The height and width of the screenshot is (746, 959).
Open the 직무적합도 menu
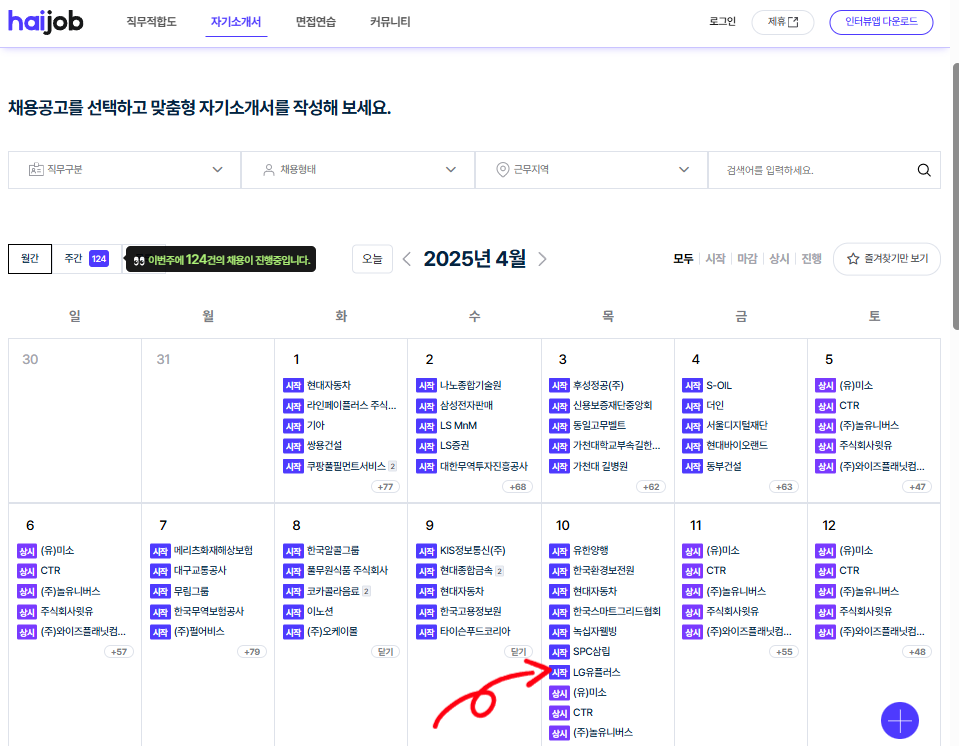(x=152, y=22)
